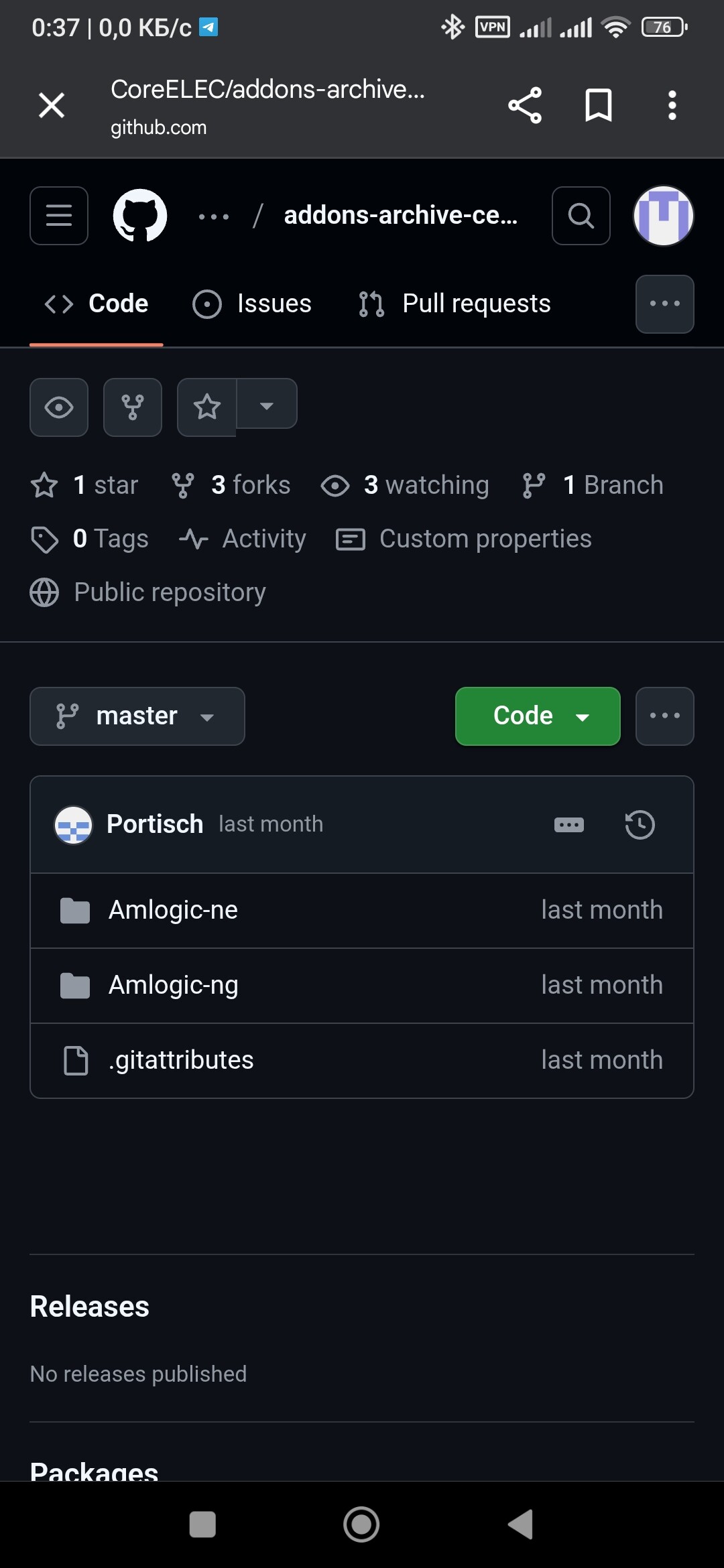
Task: Open the hamburger navigation menu
Action: coord(59,216)
